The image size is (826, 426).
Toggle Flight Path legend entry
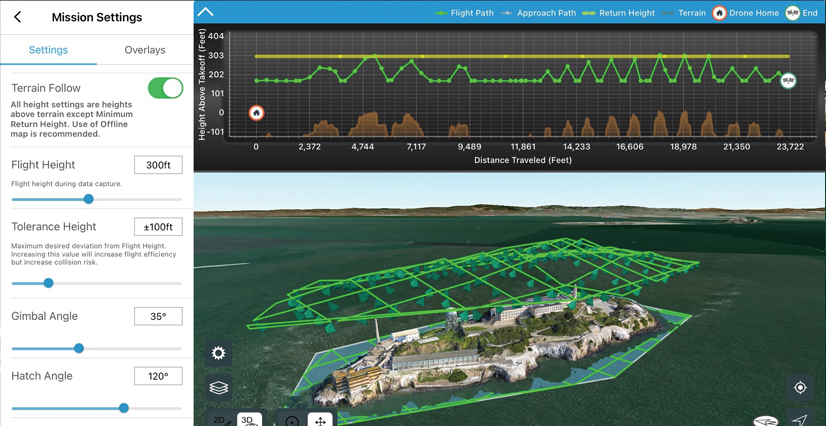click(x=464, y=13)
